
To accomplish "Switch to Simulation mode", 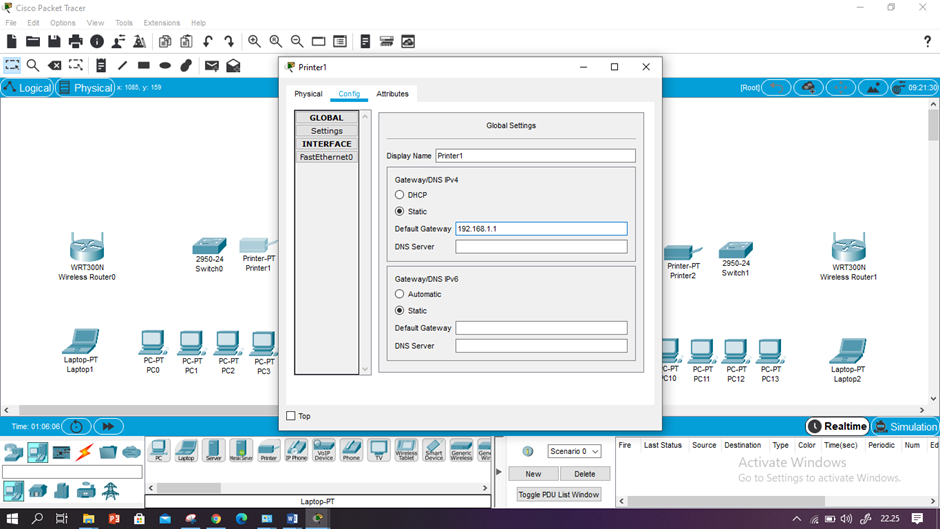I will click(x=906, y=426).
